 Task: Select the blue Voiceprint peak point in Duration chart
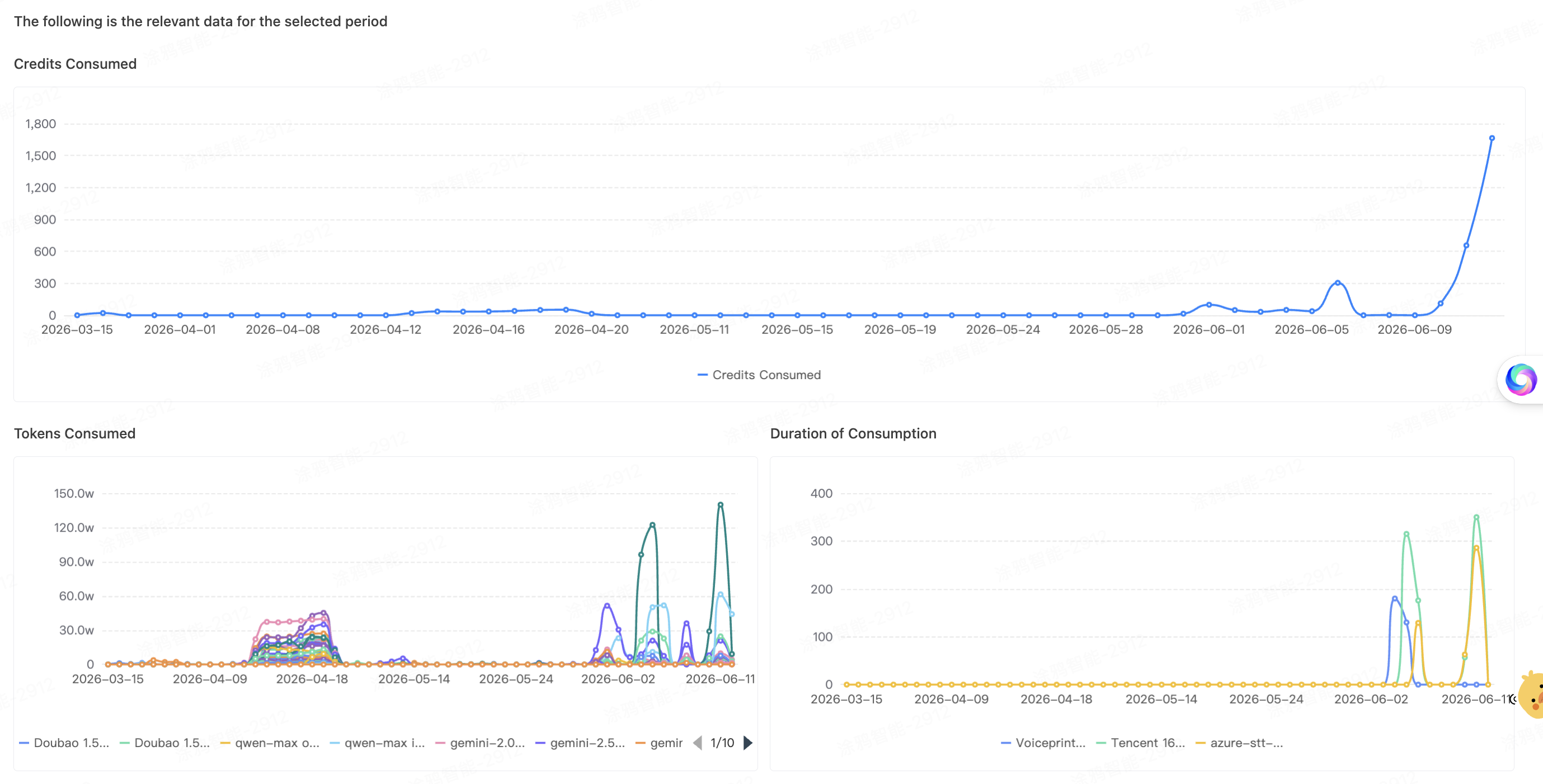(x=1394, y=598)
